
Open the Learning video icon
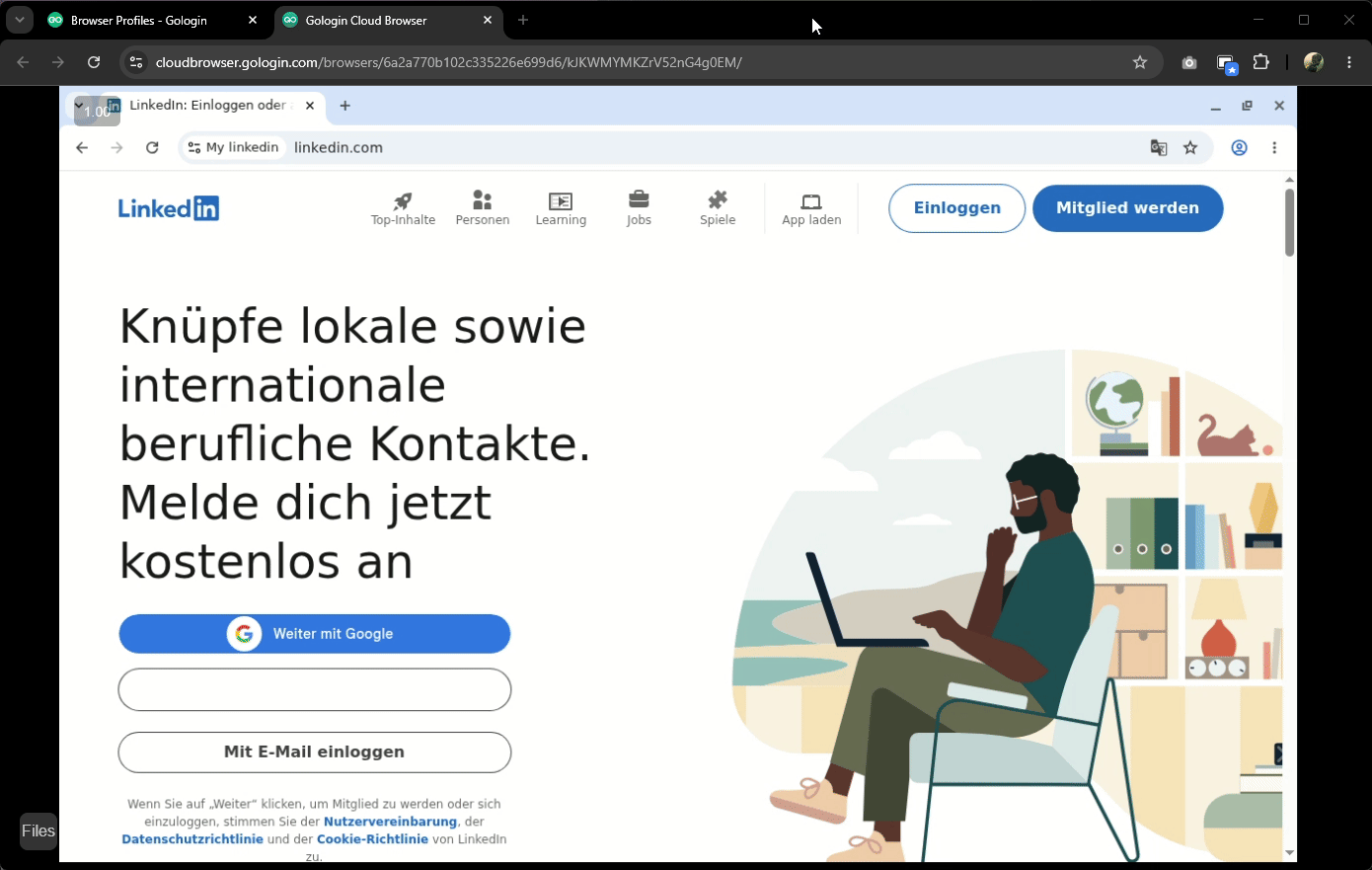(561, 200)
